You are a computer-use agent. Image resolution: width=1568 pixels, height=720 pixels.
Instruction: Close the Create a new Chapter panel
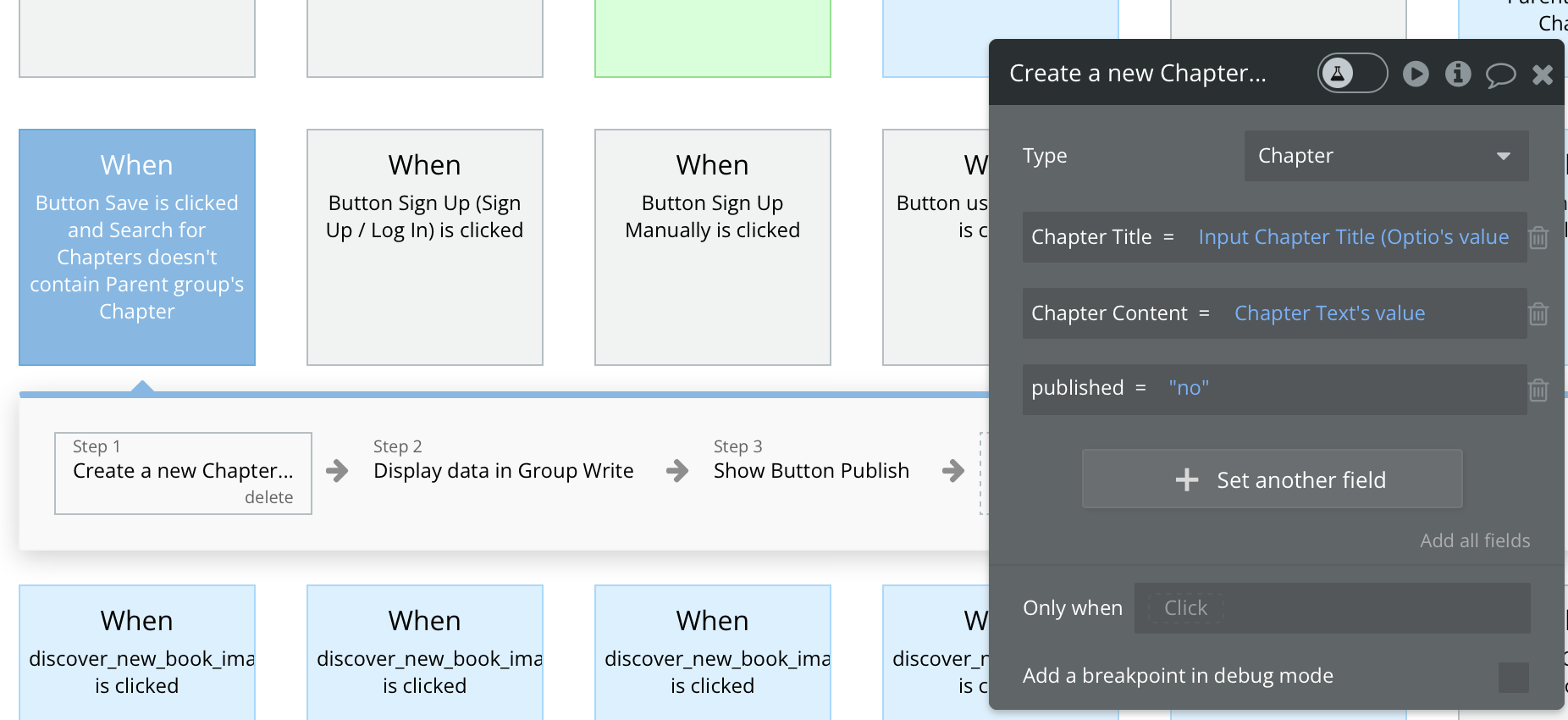[1543, 75]
